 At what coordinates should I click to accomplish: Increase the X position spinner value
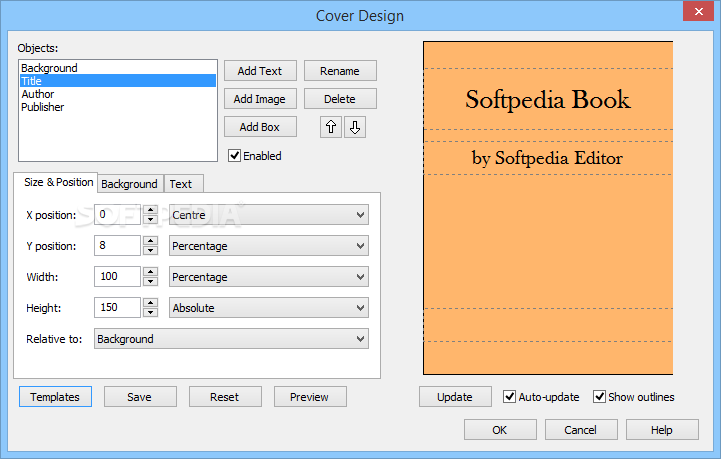150,210
